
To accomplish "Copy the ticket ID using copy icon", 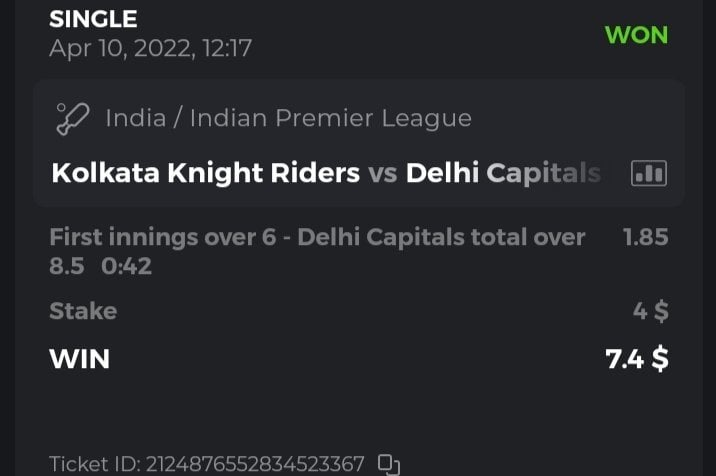I will tap(388, 464).
